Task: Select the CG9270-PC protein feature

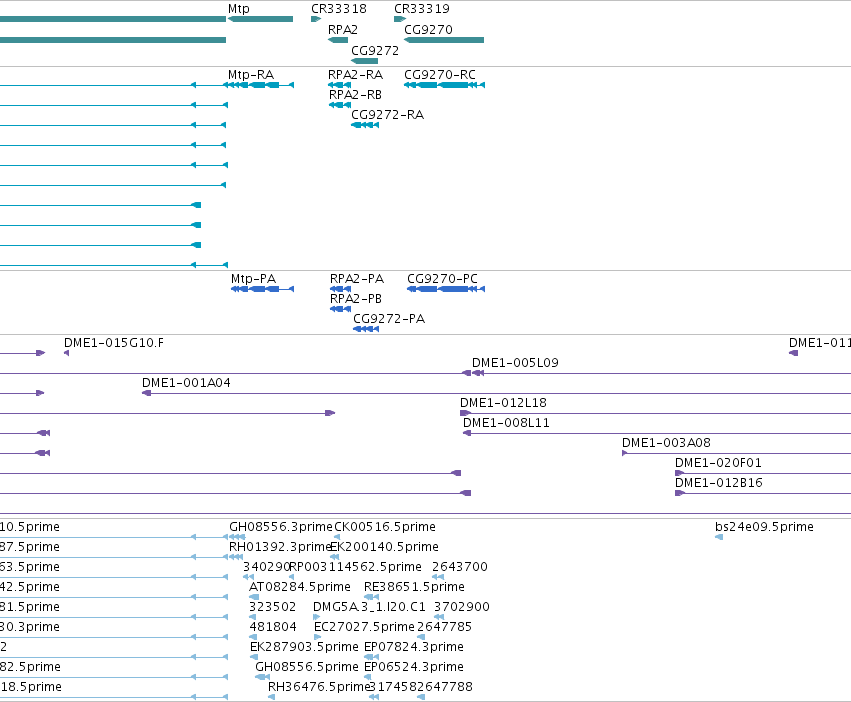Action: click(446, 289)
